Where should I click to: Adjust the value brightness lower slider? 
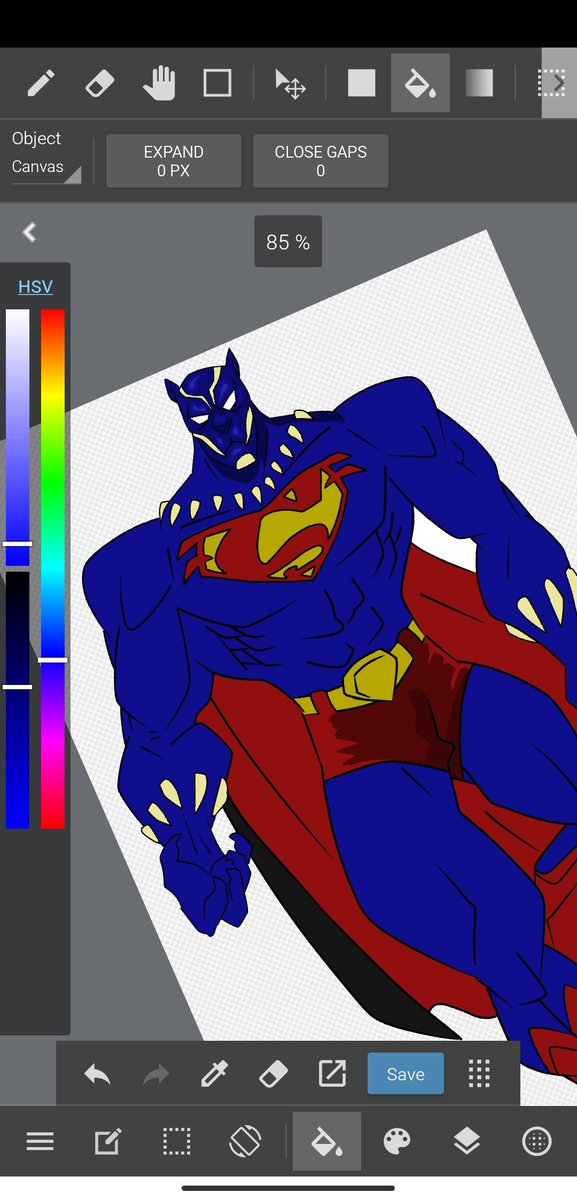pos(18,700)
